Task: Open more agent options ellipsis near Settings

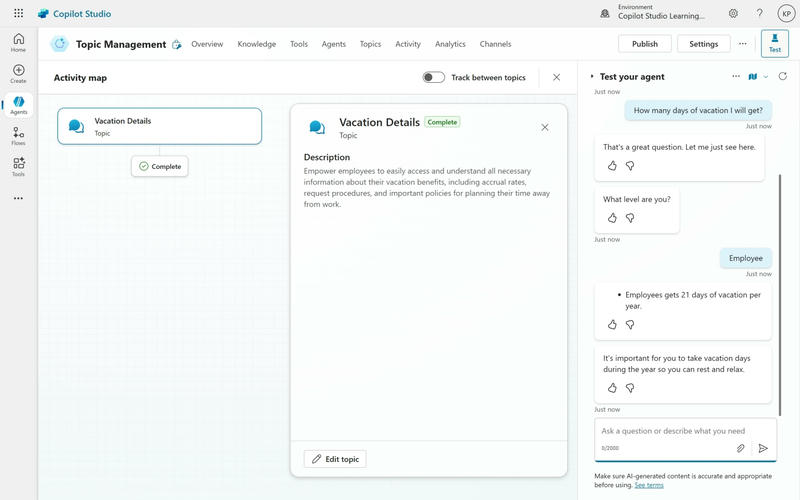Action: (743, 44)
